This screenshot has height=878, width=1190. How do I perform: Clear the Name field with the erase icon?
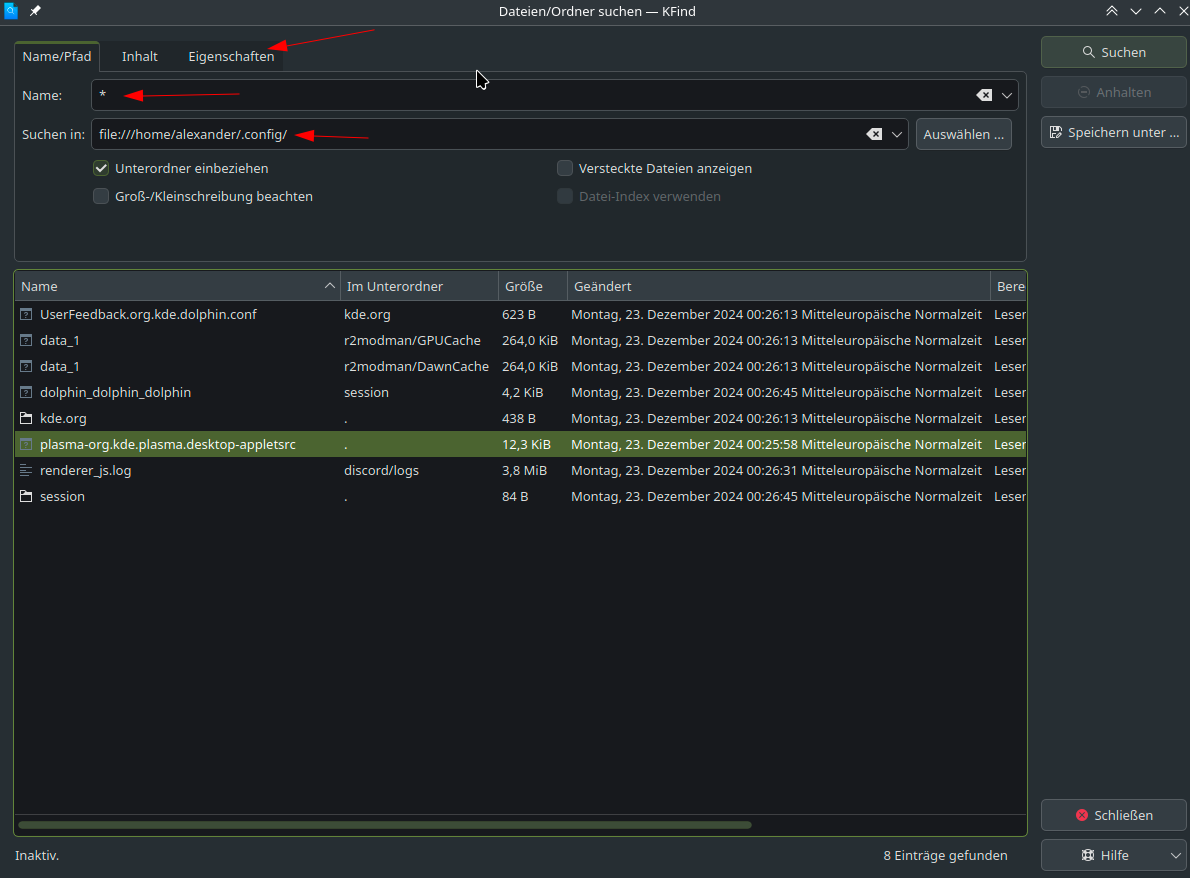click(x=984, y=95)
